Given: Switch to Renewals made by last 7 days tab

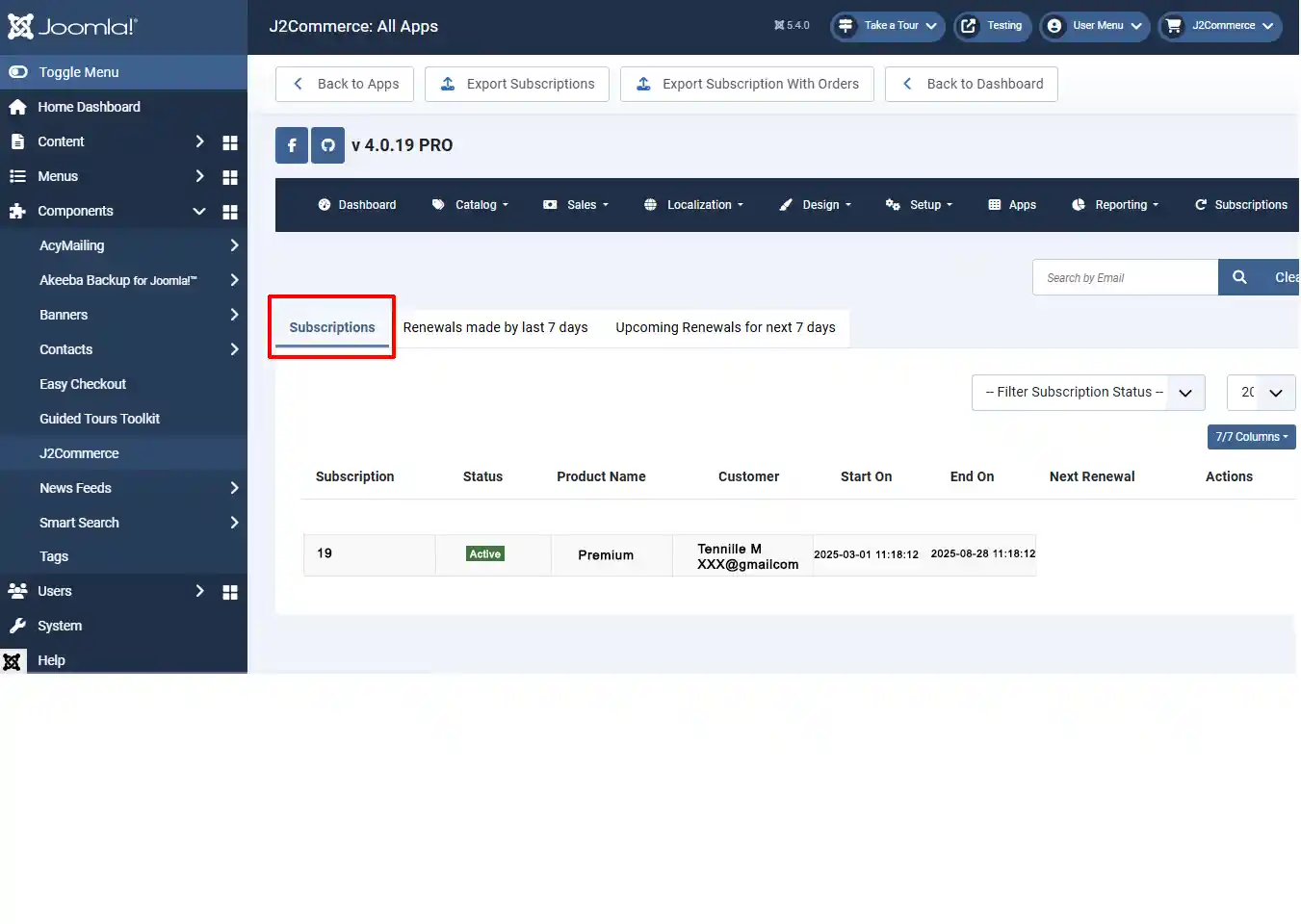Looking at the screenshot, I should pos(495,327).
